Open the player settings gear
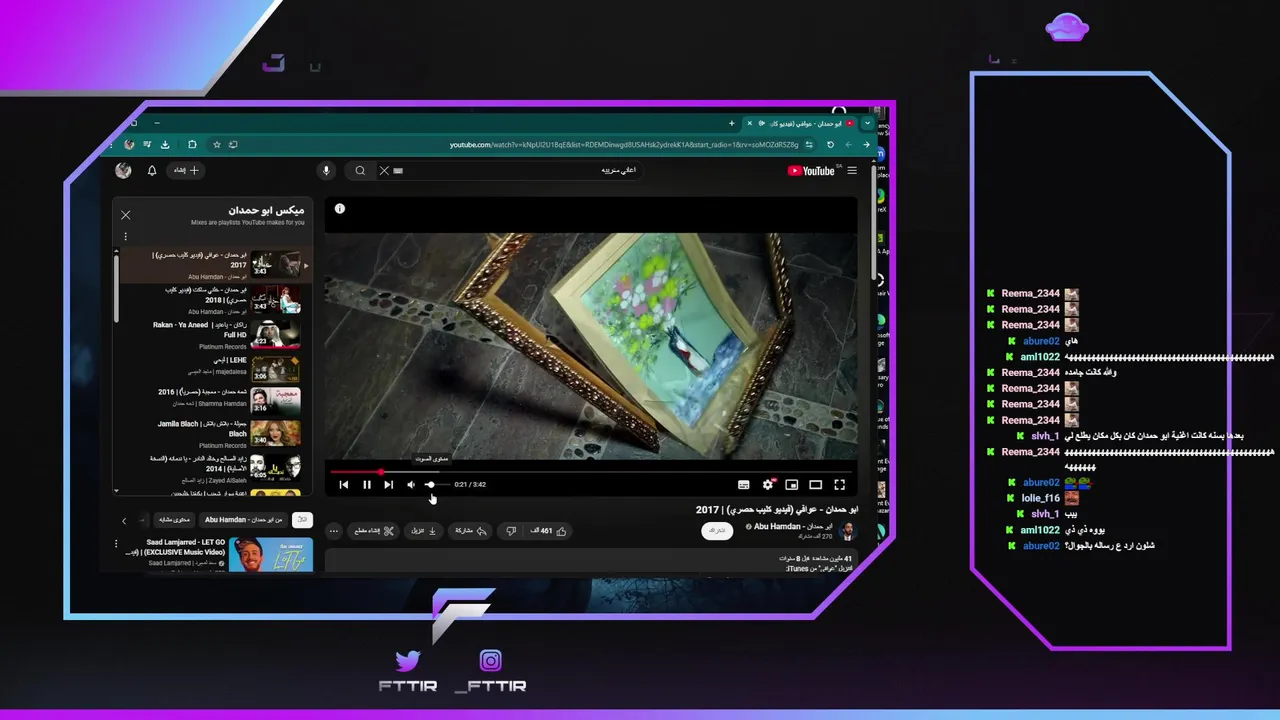 tap(768, 485)
